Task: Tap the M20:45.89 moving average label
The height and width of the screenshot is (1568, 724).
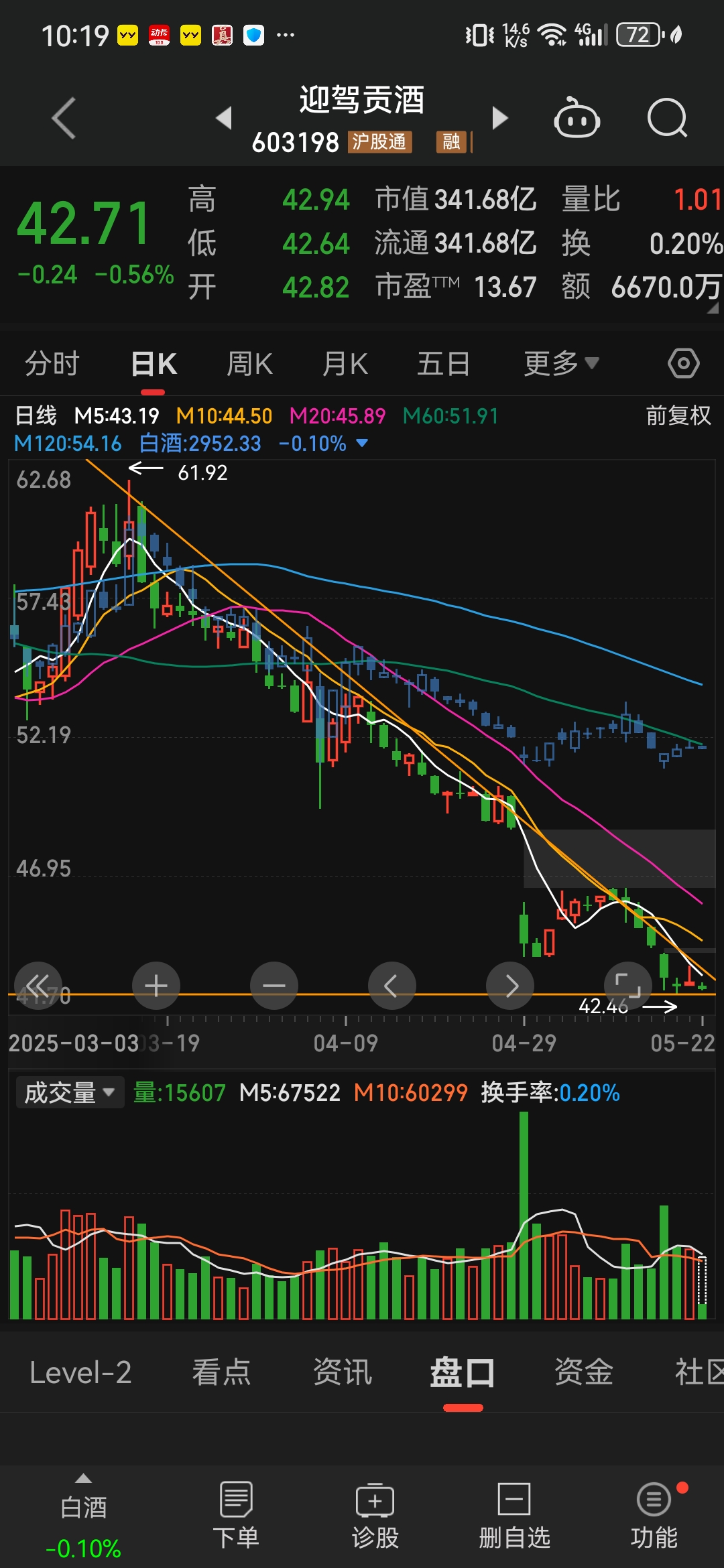Action: coord(337,416)
